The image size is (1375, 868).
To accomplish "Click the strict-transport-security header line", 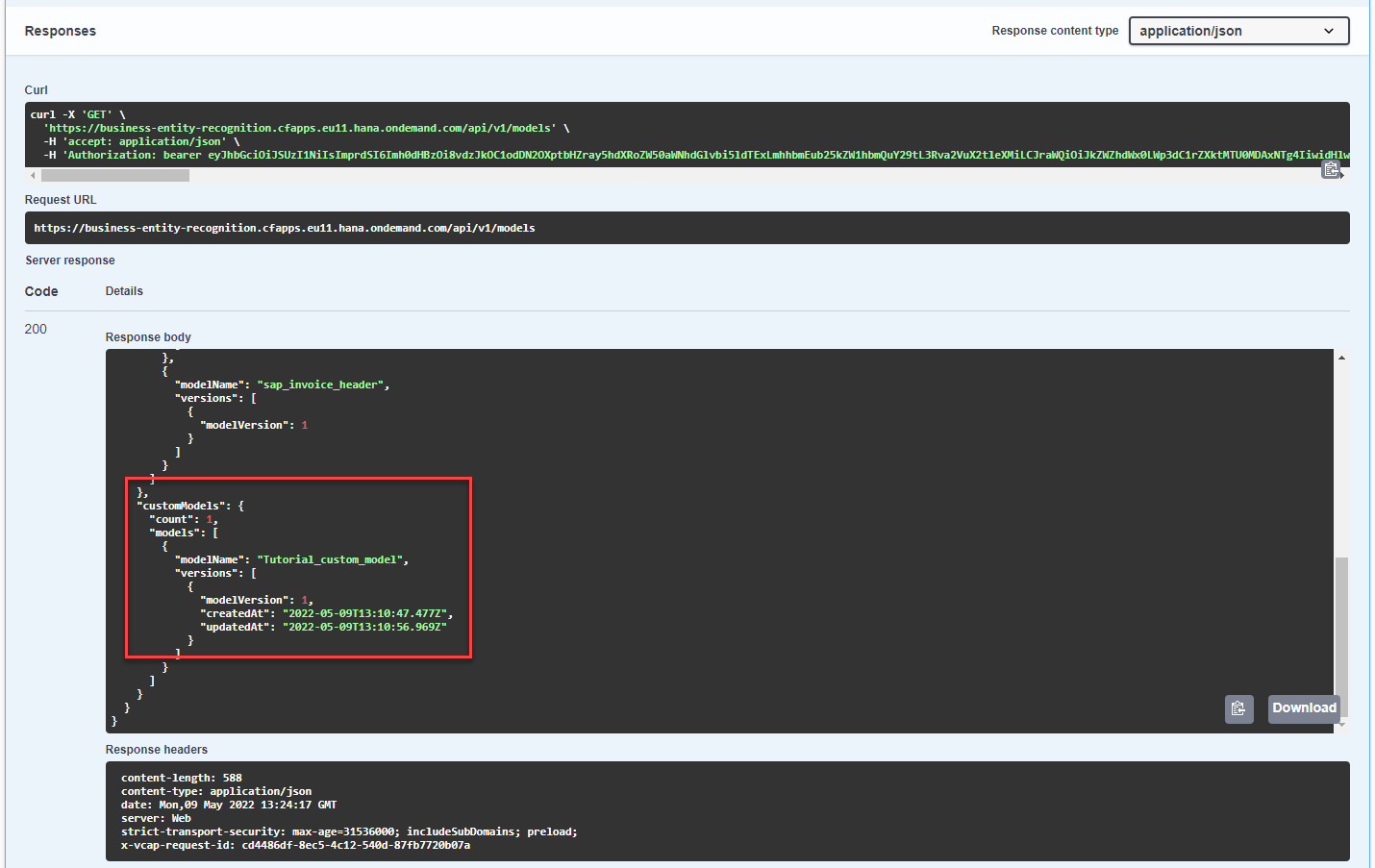I will click(x=349, y=831).
